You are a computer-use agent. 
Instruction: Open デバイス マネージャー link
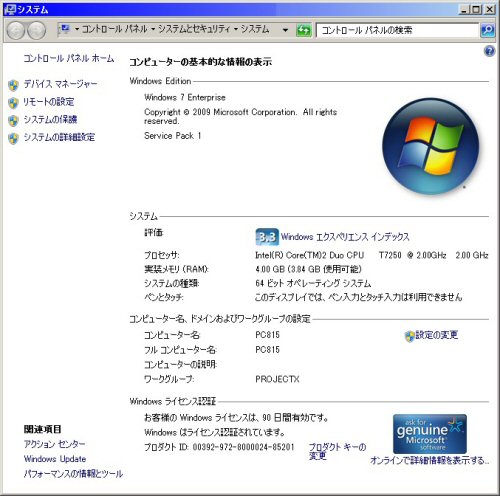tap(60, 84)
